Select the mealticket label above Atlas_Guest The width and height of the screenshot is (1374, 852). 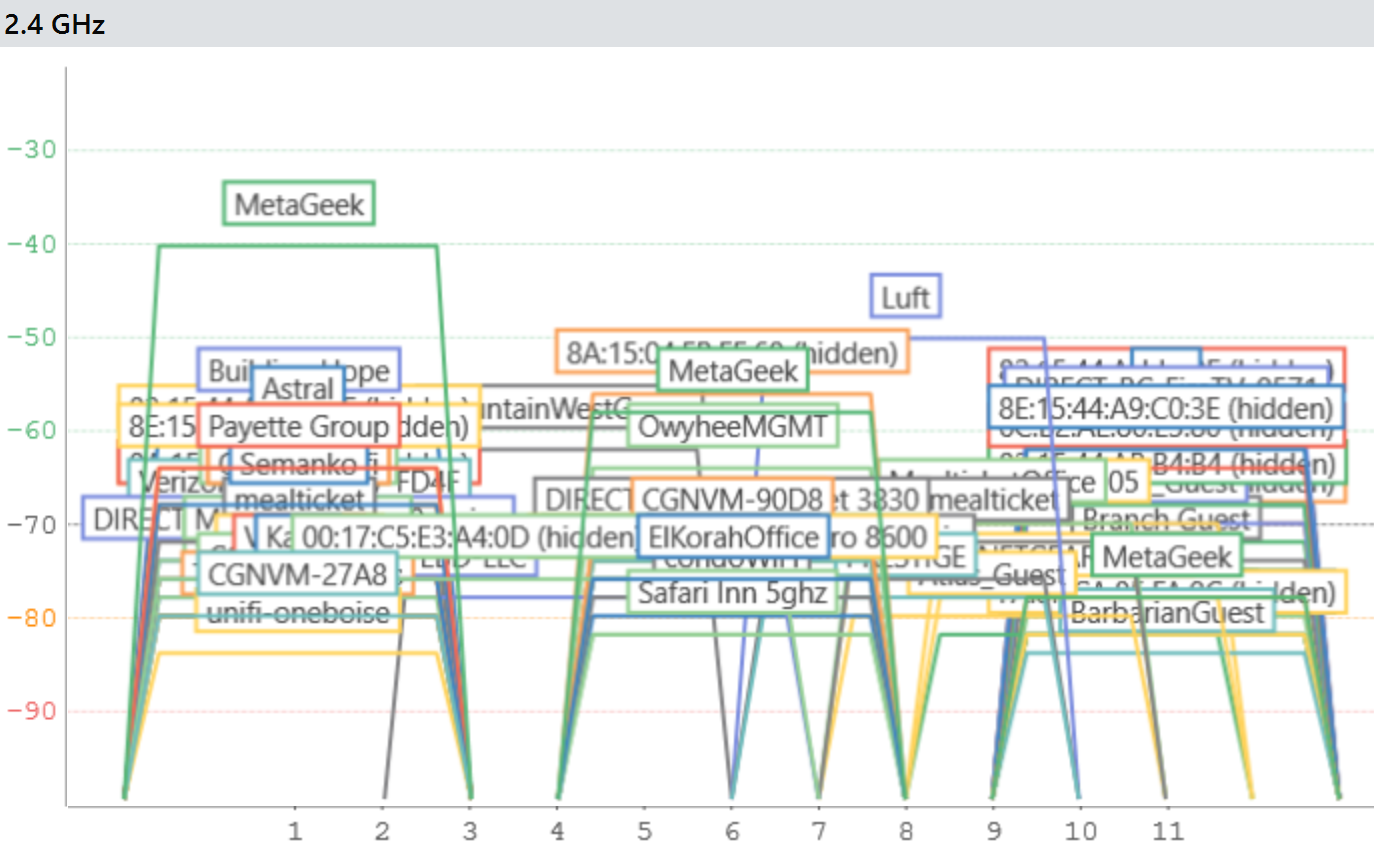click(994, 499)
